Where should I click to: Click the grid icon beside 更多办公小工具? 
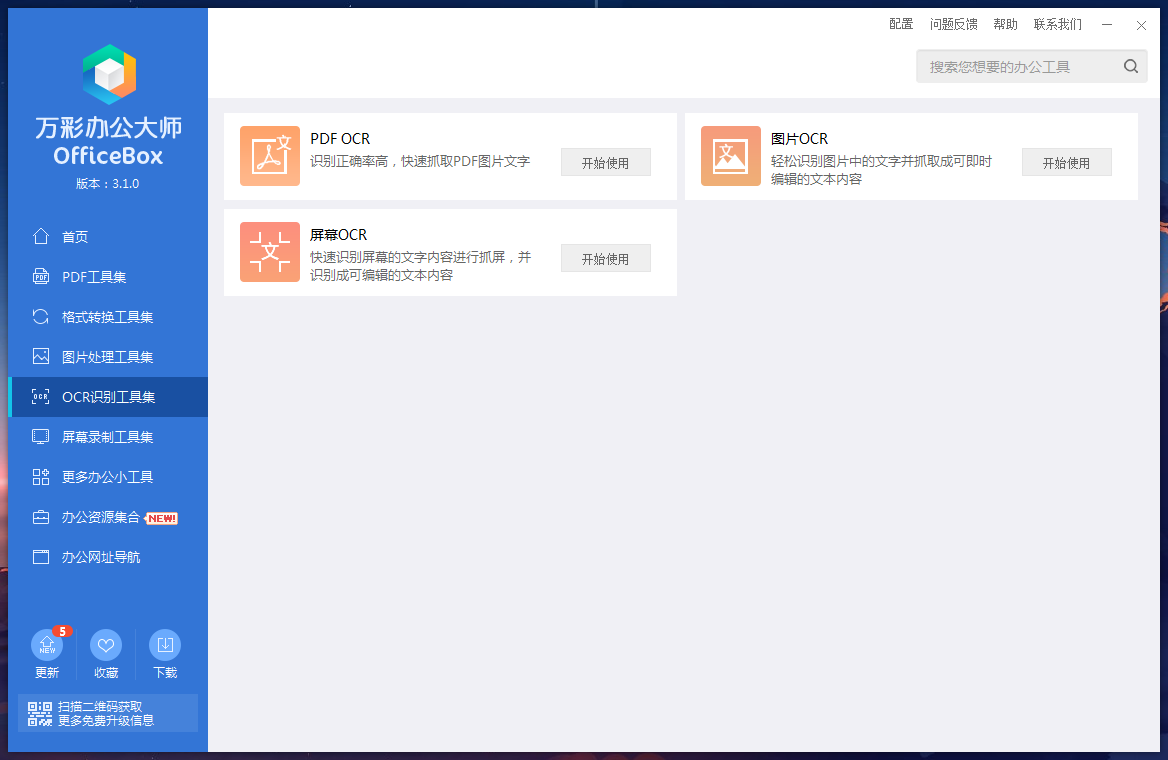pos(41,477)
